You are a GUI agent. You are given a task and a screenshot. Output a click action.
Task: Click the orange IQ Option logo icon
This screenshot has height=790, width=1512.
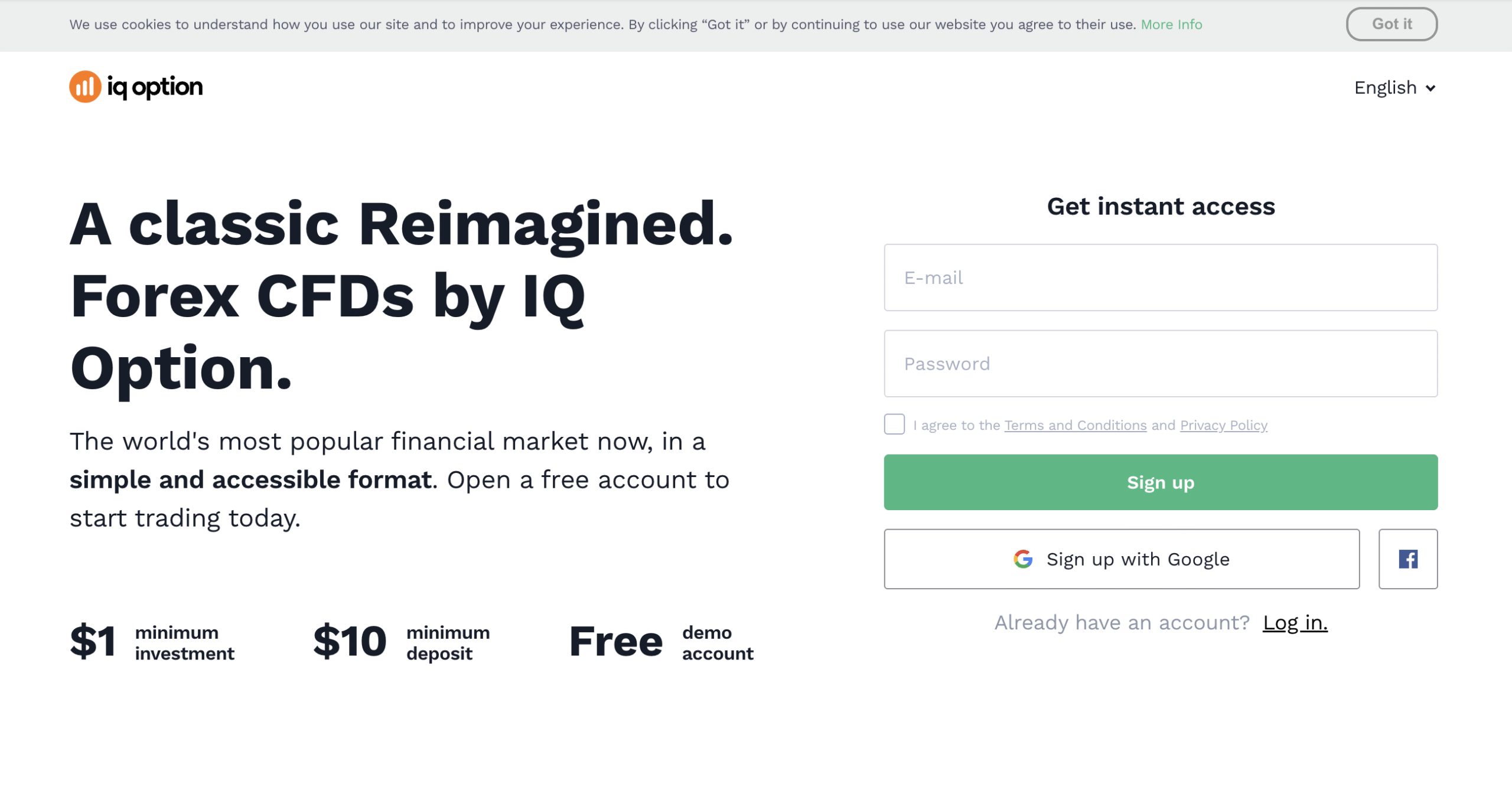click(x=85, y=87)
